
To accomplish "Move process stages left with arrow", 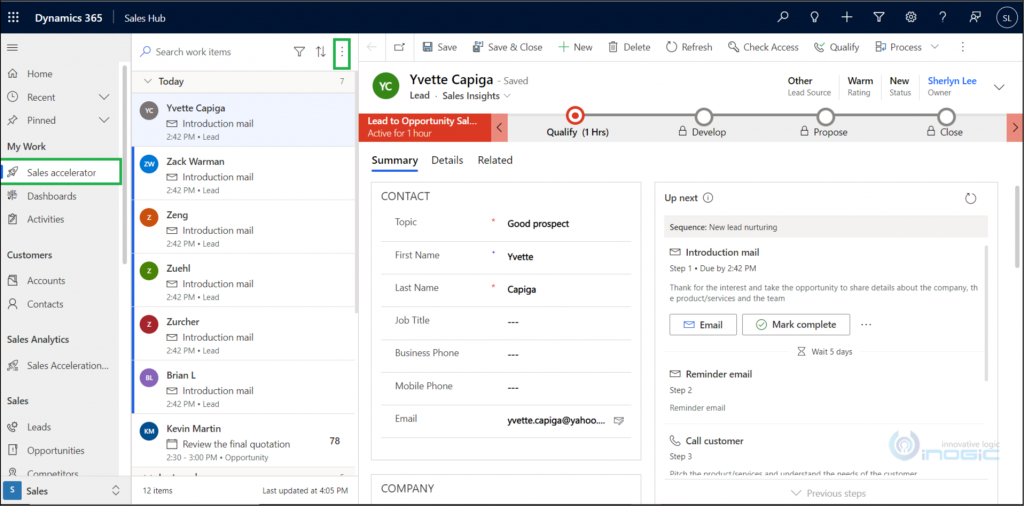I will click(x=499, y=127).
